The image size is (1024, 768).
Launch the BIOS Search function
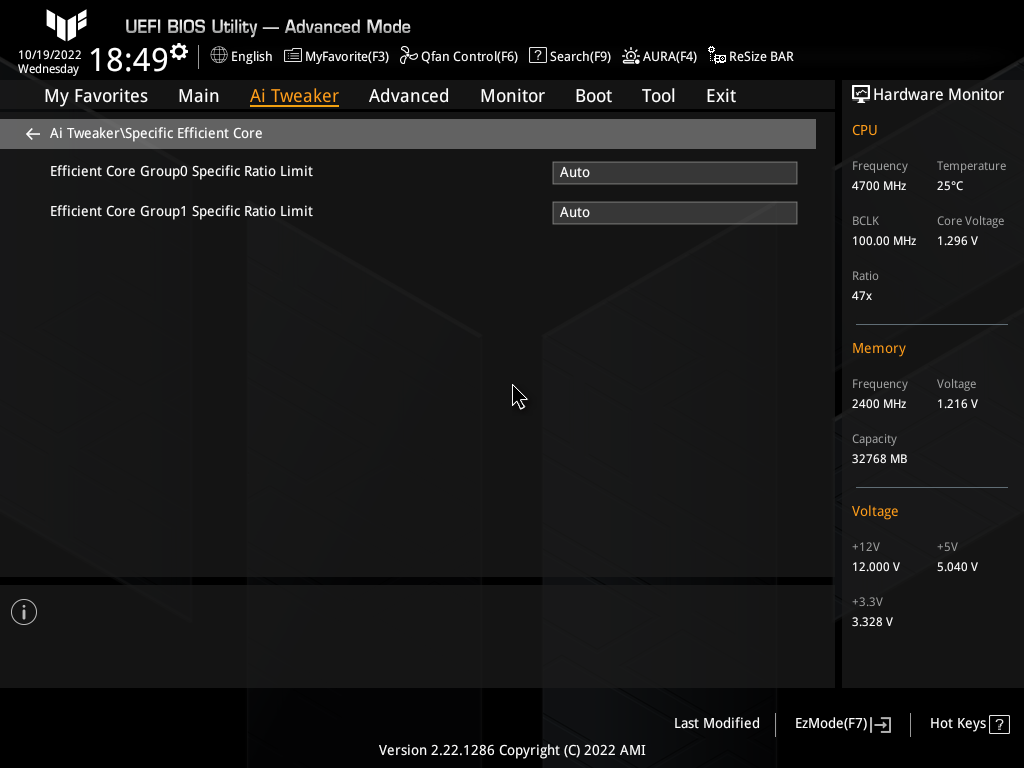tap(569, 56)
